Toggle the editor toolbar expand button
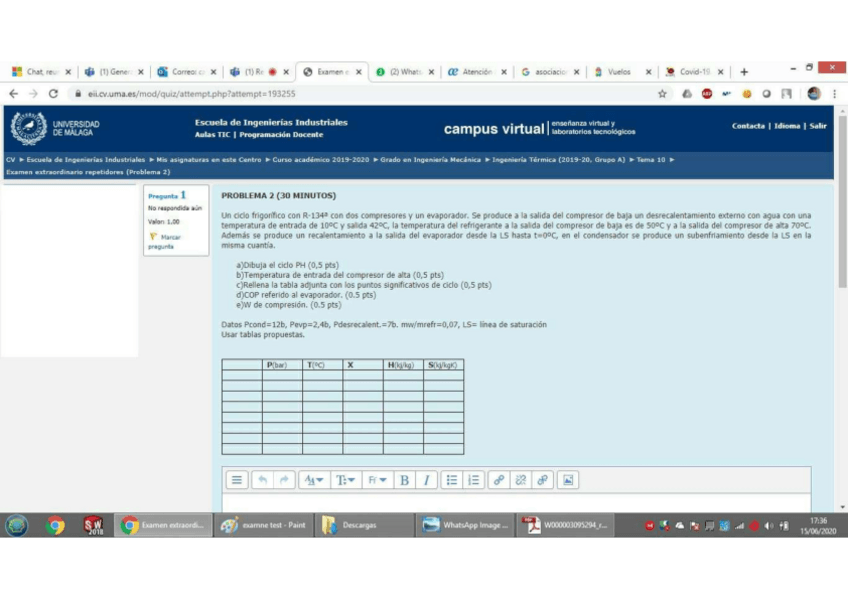Viewport: 848px width, 599px height. click(237, 480)
